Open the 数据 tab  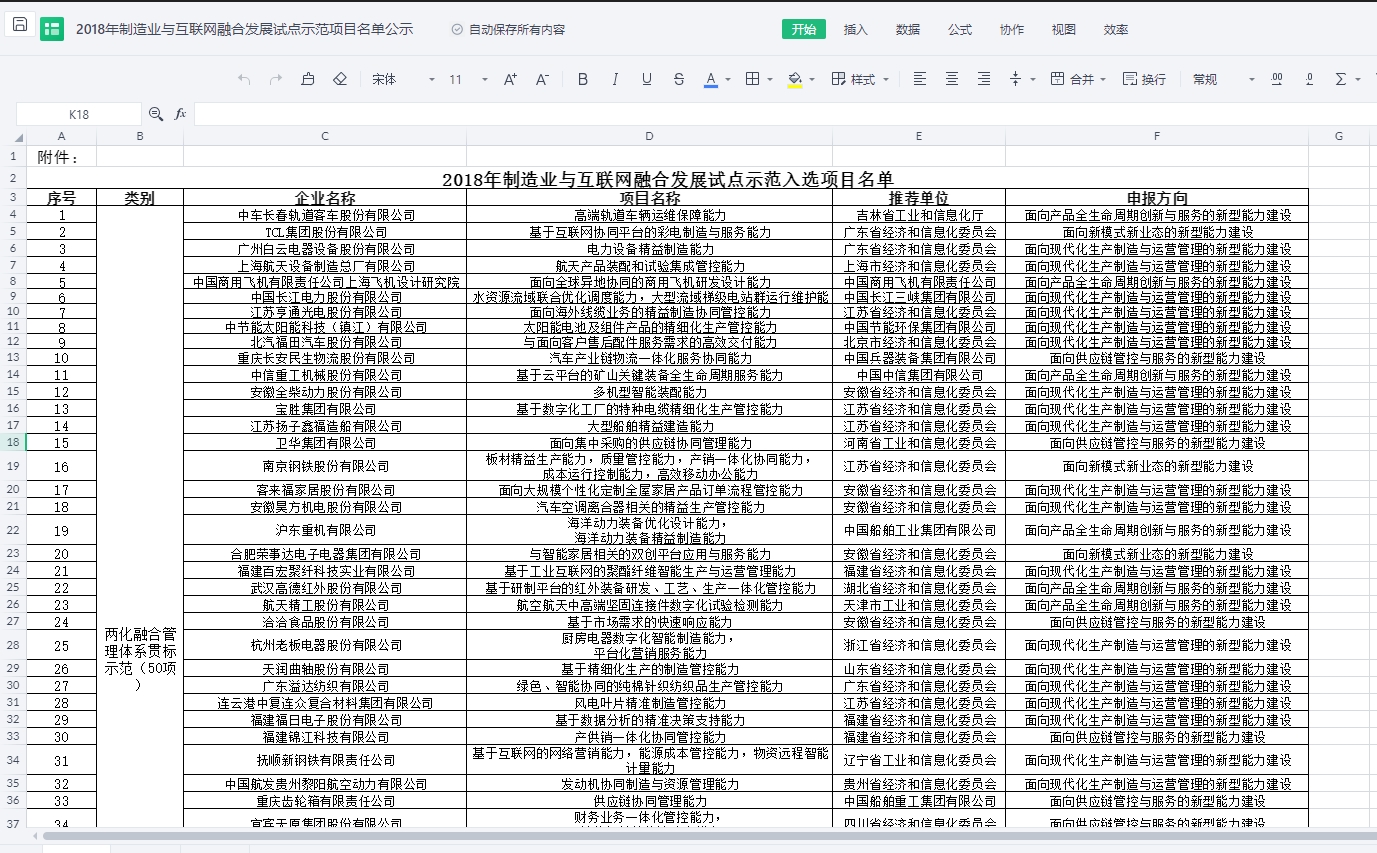pos(908,30)
